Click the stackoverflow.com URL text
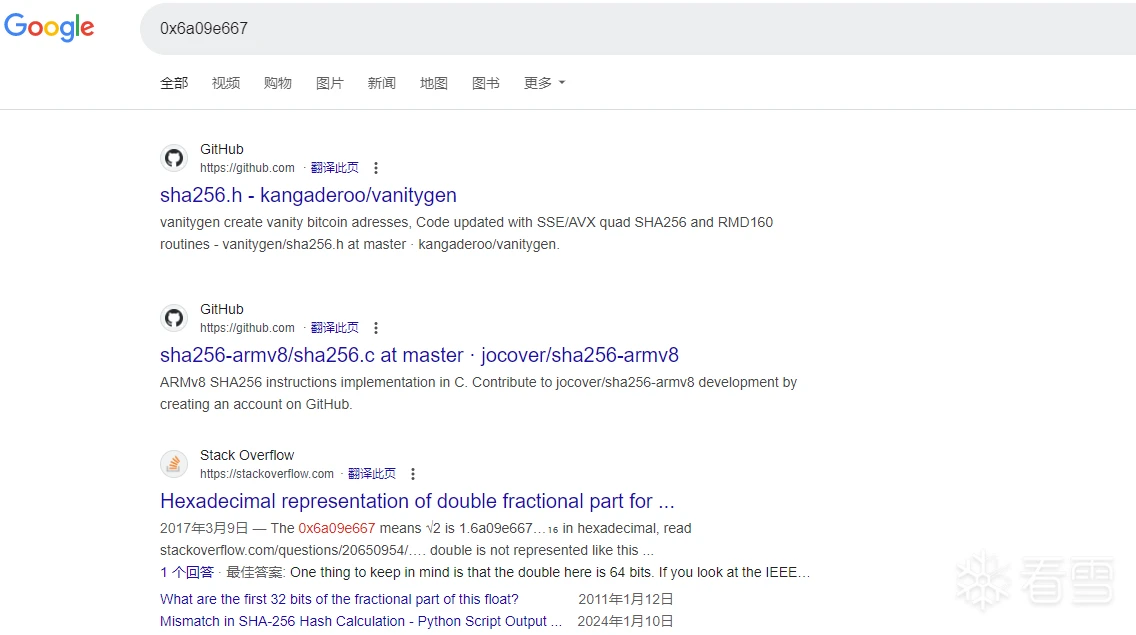This screenshot has height=635, width=1136. (x=267, y=474)
